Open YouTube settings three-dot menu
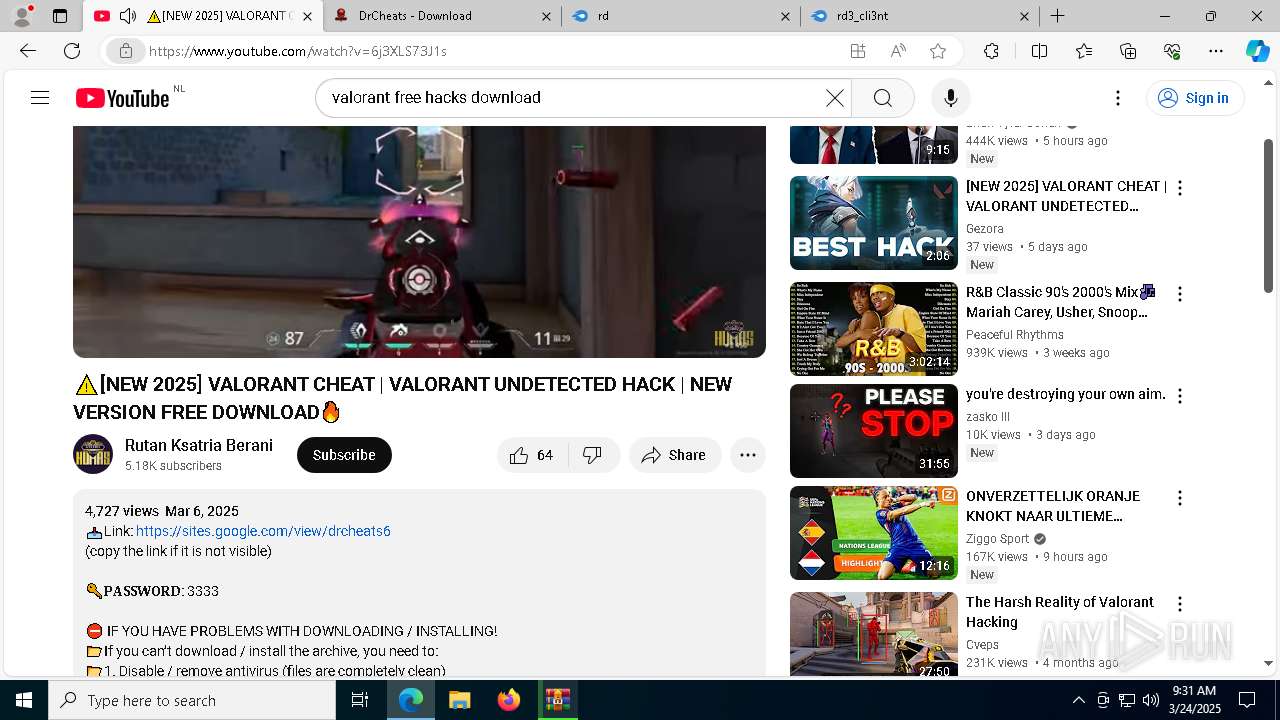 (x=1118, y=97)
